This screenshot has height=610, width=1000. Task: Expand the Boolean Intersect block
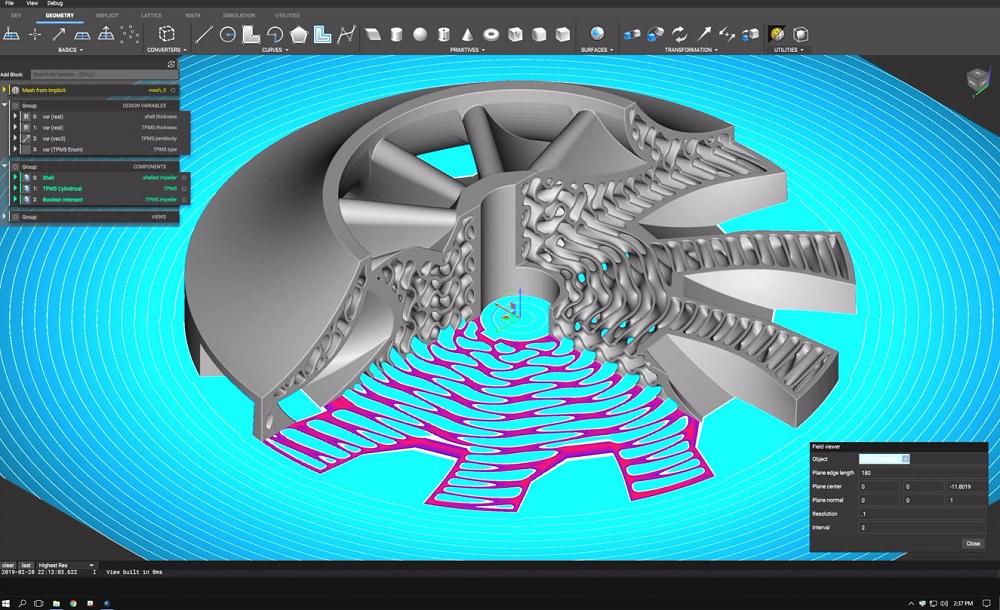click(16, 199)
